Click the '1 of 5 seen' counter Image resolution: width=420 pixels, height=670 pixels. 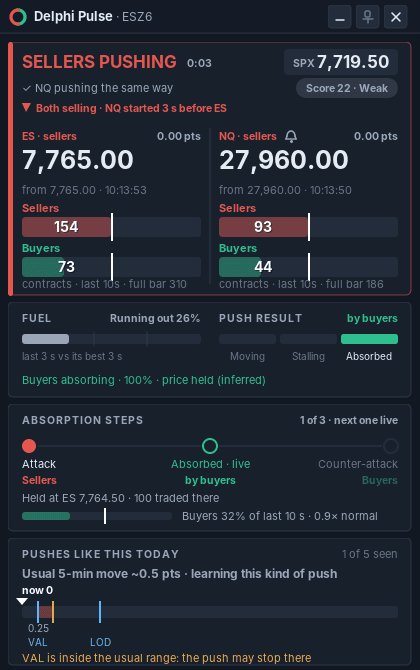point(370,554)
